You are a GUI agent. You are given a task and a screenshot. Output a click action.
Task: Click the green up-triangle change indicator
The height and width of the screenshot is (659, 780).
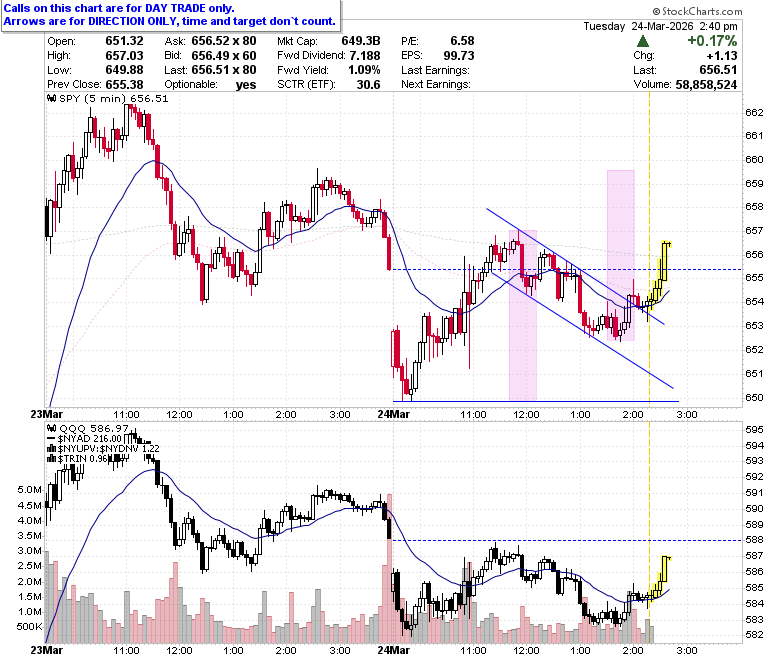tap(643, 41)
